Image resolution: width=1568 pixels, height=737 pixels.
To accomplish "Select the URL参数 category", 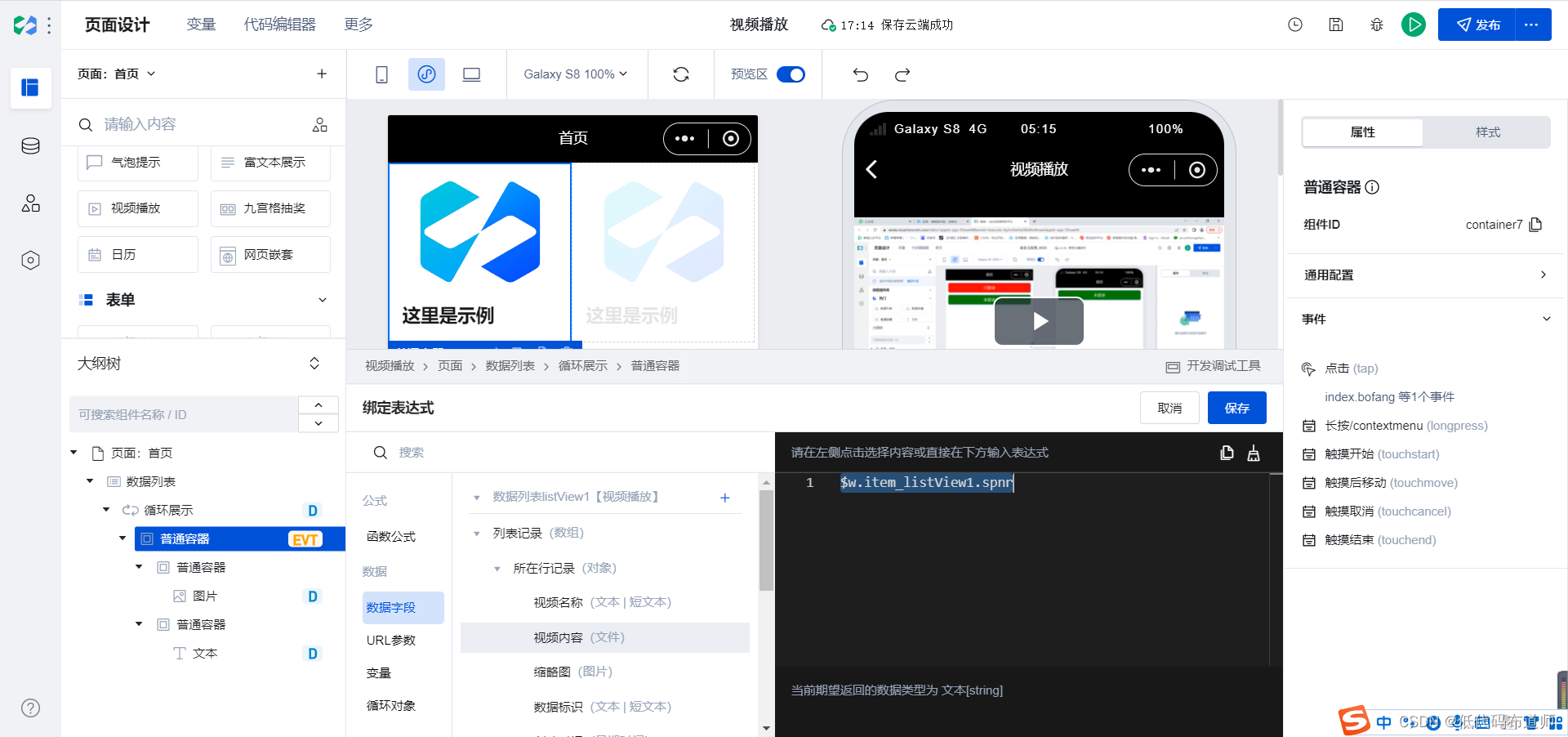I will click(391, 641).
